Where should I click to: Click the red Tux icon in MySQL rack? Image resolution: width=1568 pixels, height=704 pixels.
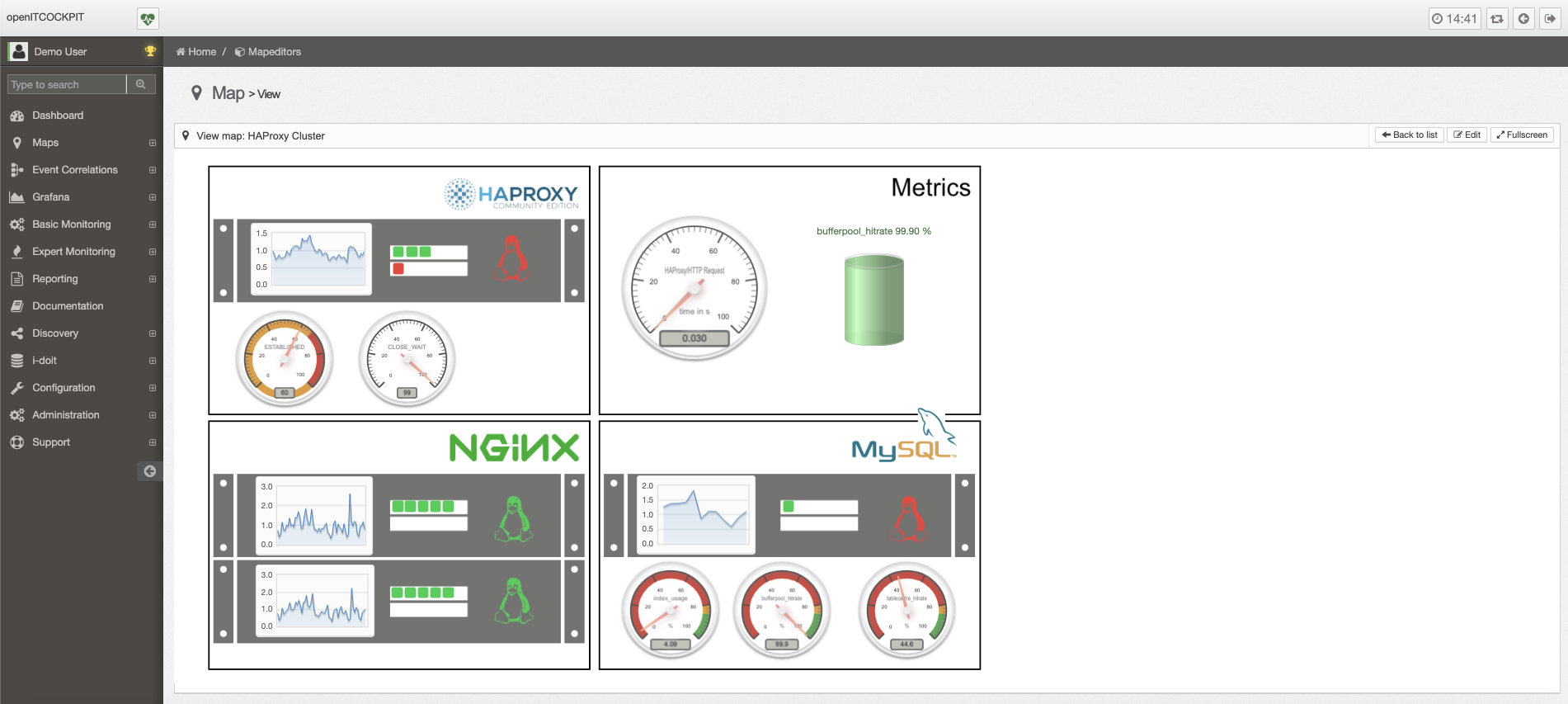tap(909, 519)
